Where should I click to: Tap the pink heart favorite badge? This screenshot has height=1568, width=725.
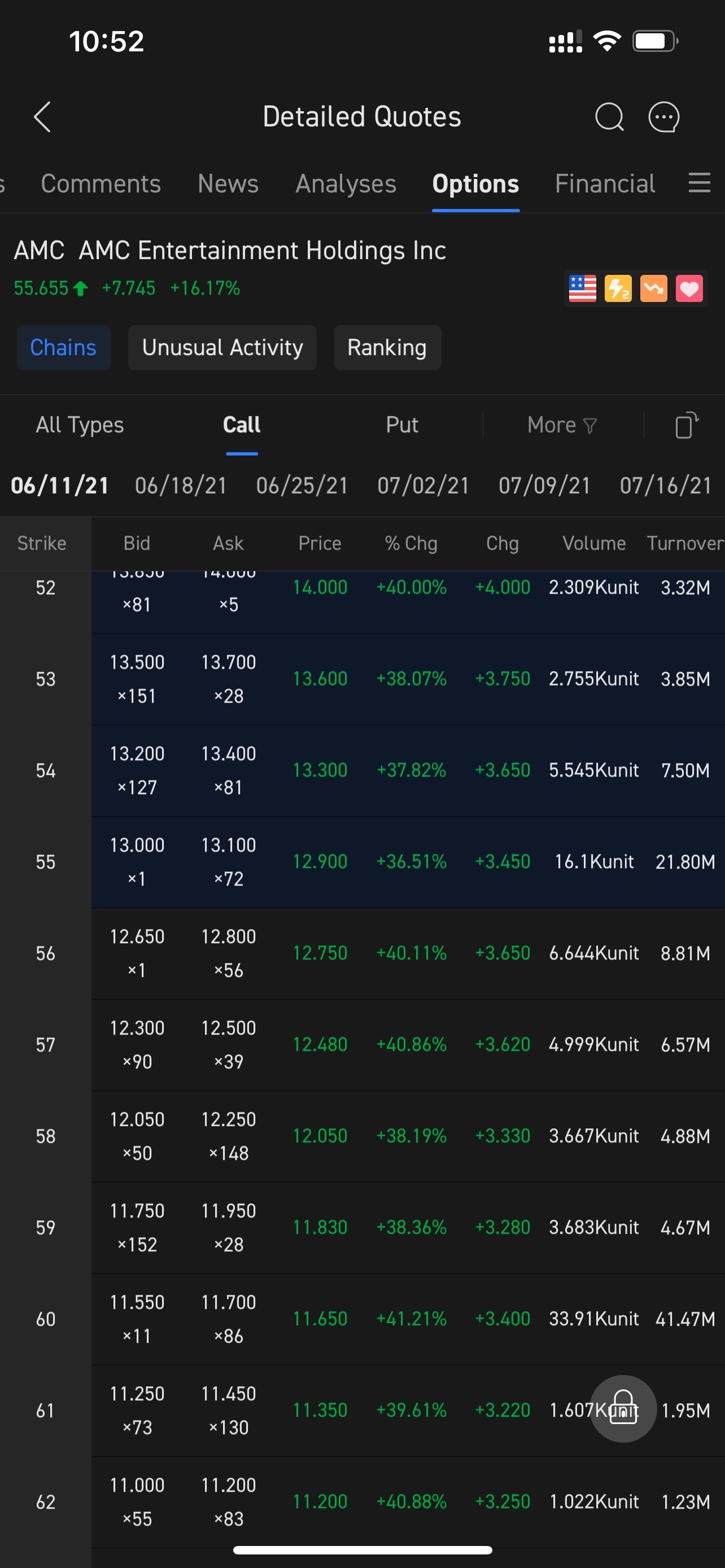689,288
